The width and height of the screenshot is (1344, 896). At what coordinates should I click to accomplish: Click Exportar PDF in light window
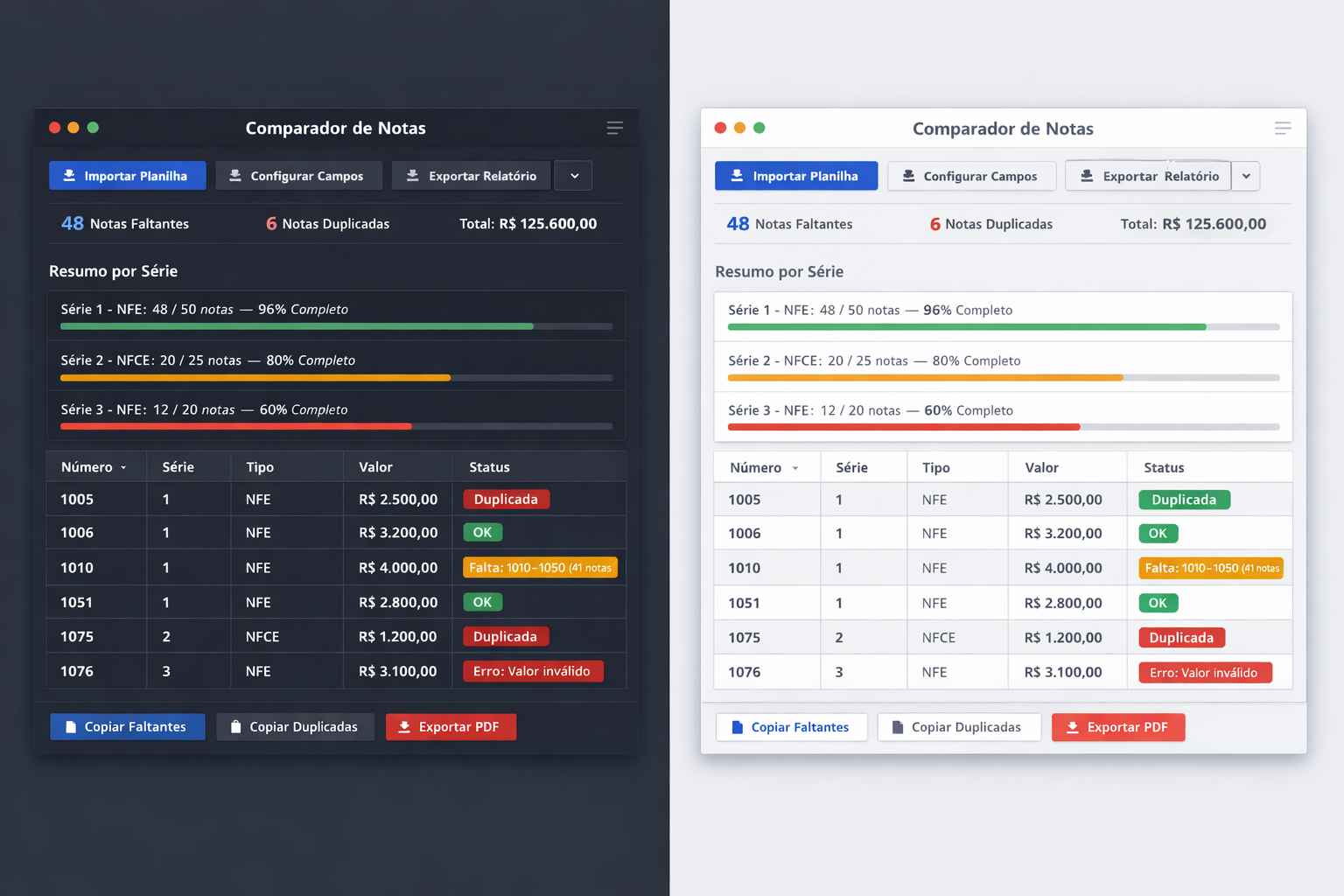pyautogui.click(x=1118, y=727)
